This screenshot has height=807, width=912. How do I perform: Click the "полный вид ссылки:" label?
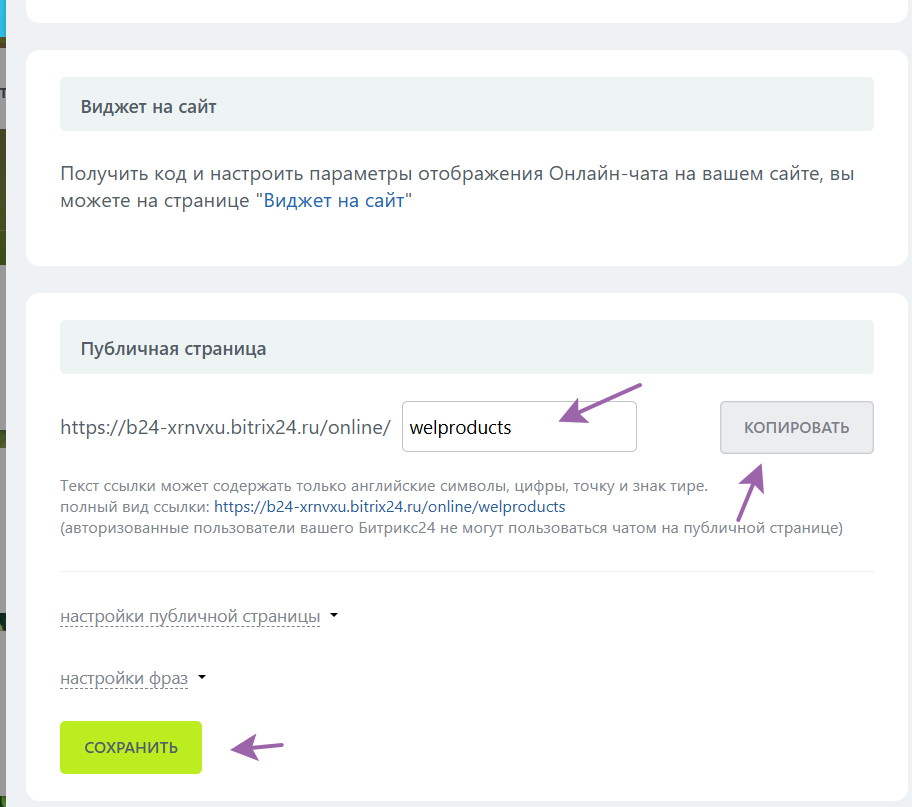(135, 506)
